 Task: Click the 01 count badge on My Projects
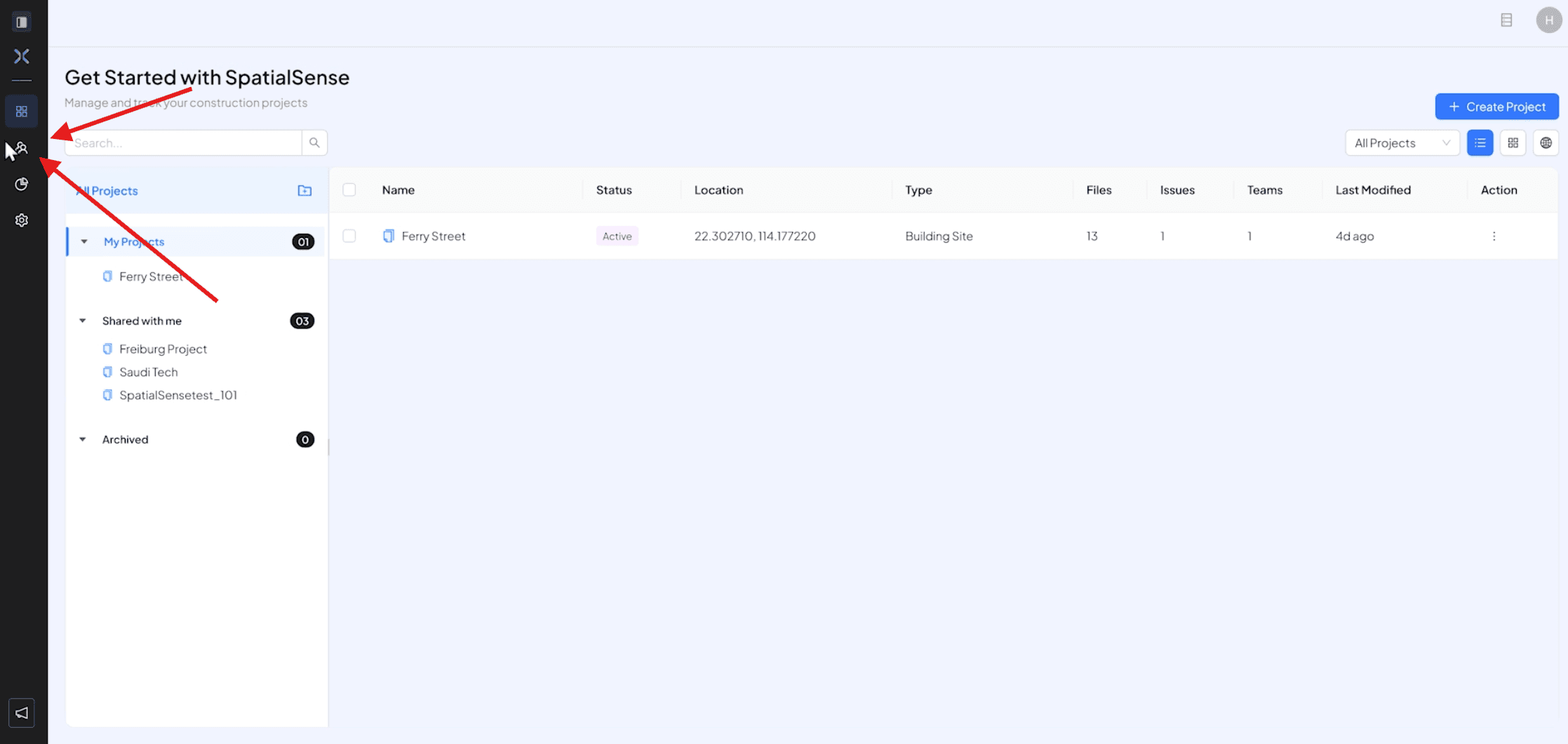point(303,241)
